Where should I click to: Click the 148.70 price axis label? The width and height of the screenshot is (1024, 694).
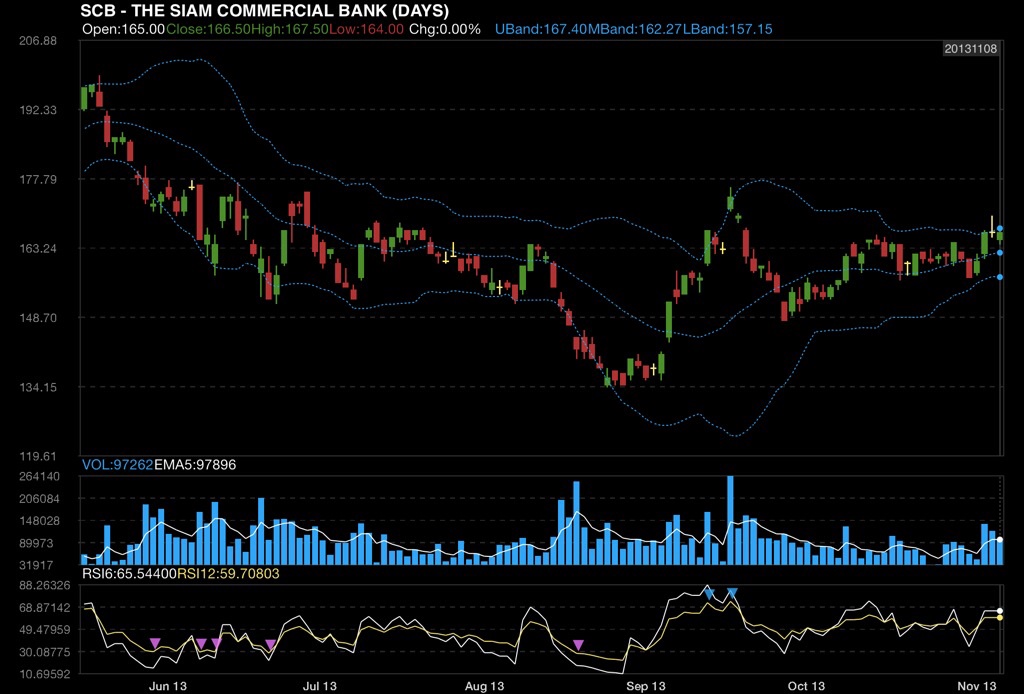point(38,318)
